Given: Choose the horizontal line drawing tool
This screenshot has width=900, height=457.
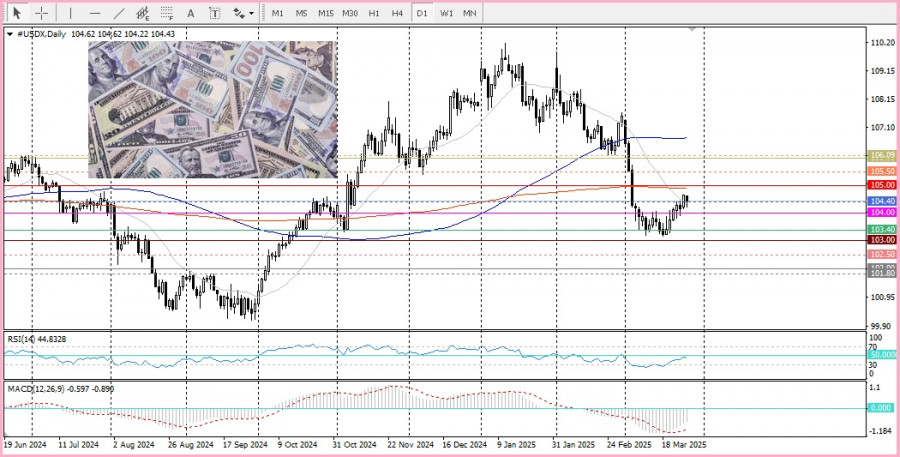Looking at the screenshot, I should point(95,13).
